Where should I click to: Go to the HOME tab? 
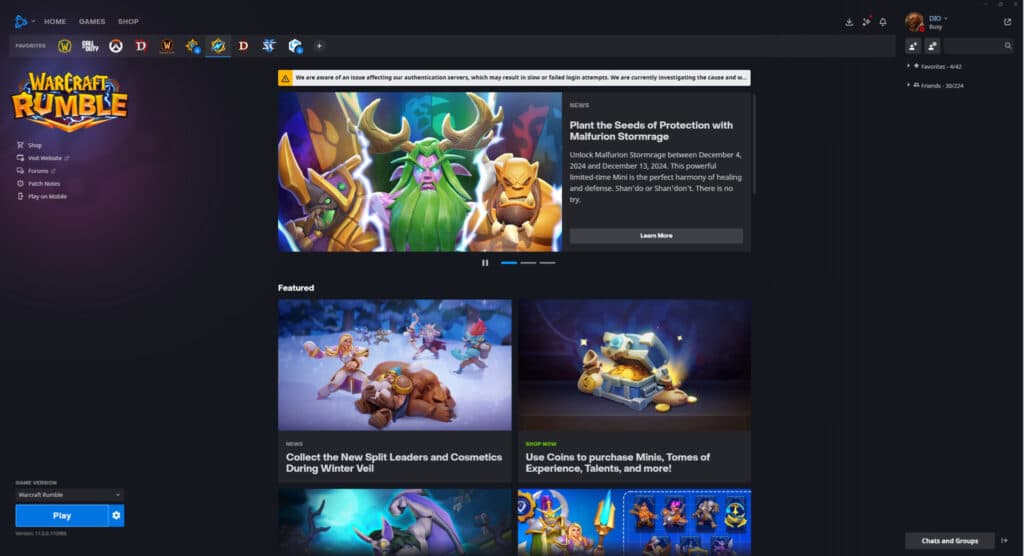pos(55,22)
